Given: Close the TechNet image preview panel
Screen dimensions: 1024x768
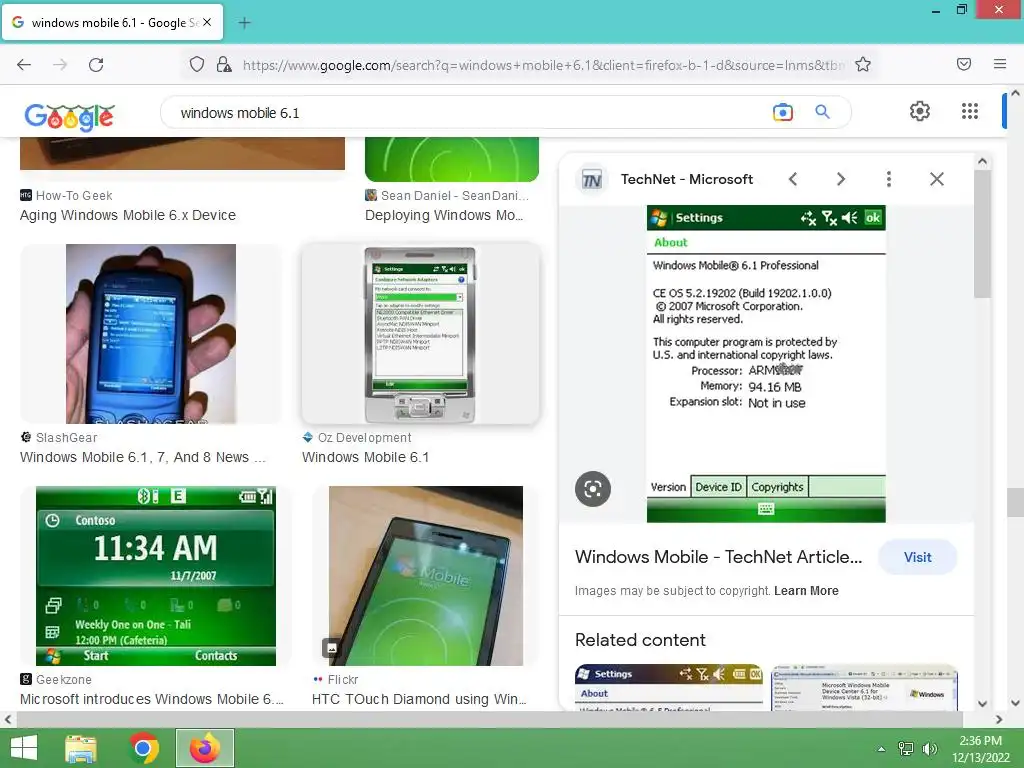Looking at the screenshot, I should click(936, 179).
